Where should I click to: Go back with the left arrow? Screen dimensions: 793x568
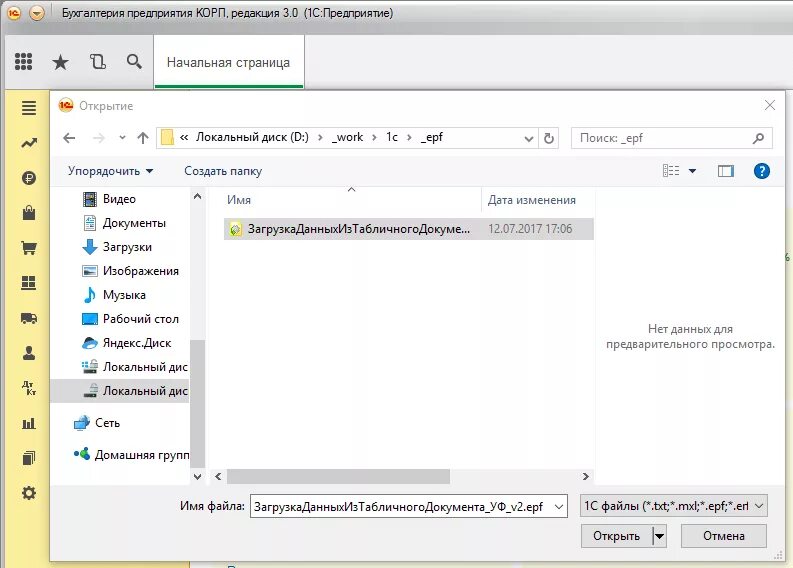pyautogui.click(x=69, y=138)
